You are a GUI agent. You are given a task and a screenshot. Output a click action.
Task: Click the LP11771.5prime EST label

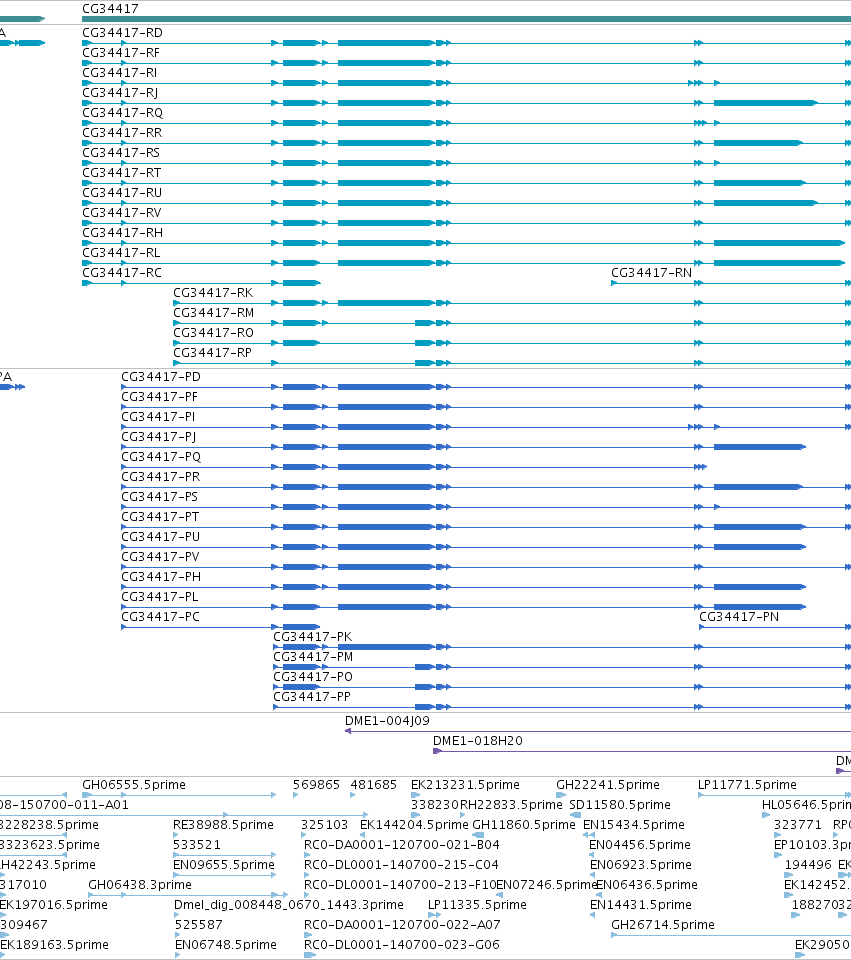tap(747, 785)
